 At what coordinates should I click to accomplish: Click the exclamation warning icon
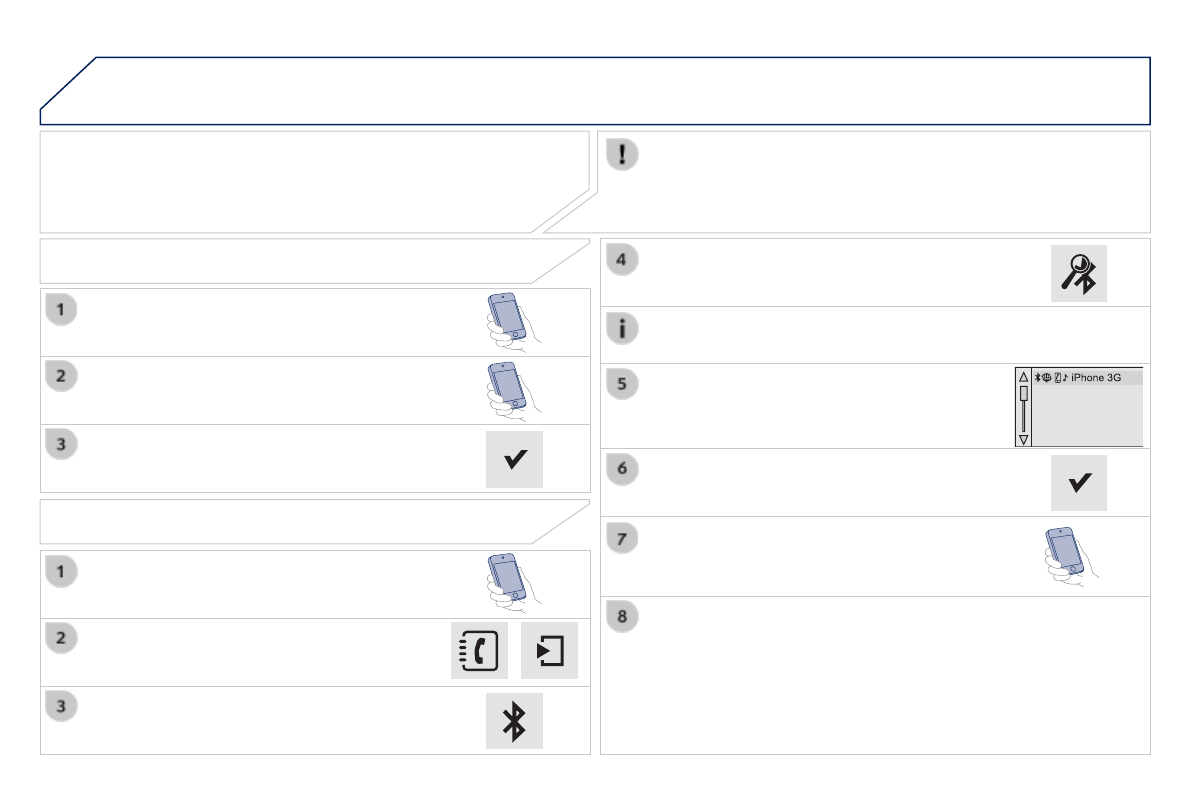[624, 154]
